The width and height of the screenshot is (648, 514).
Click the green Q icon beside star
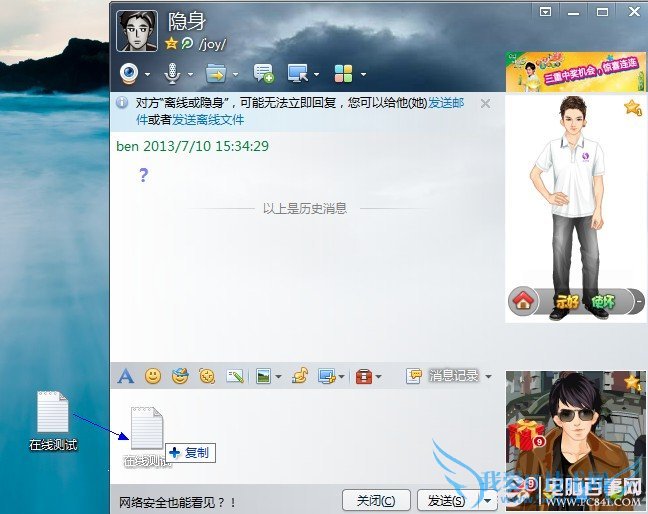point(188,43)
